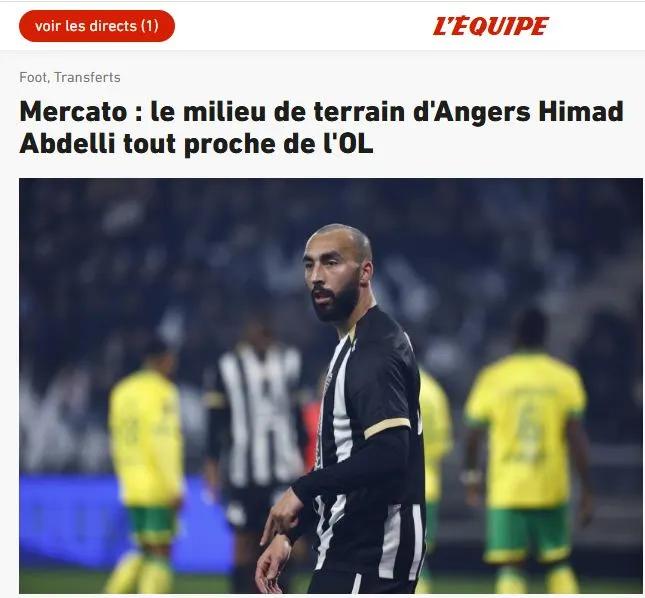Go to the Transferts section link
Screen dimensions: 645x598
[87, 77]
